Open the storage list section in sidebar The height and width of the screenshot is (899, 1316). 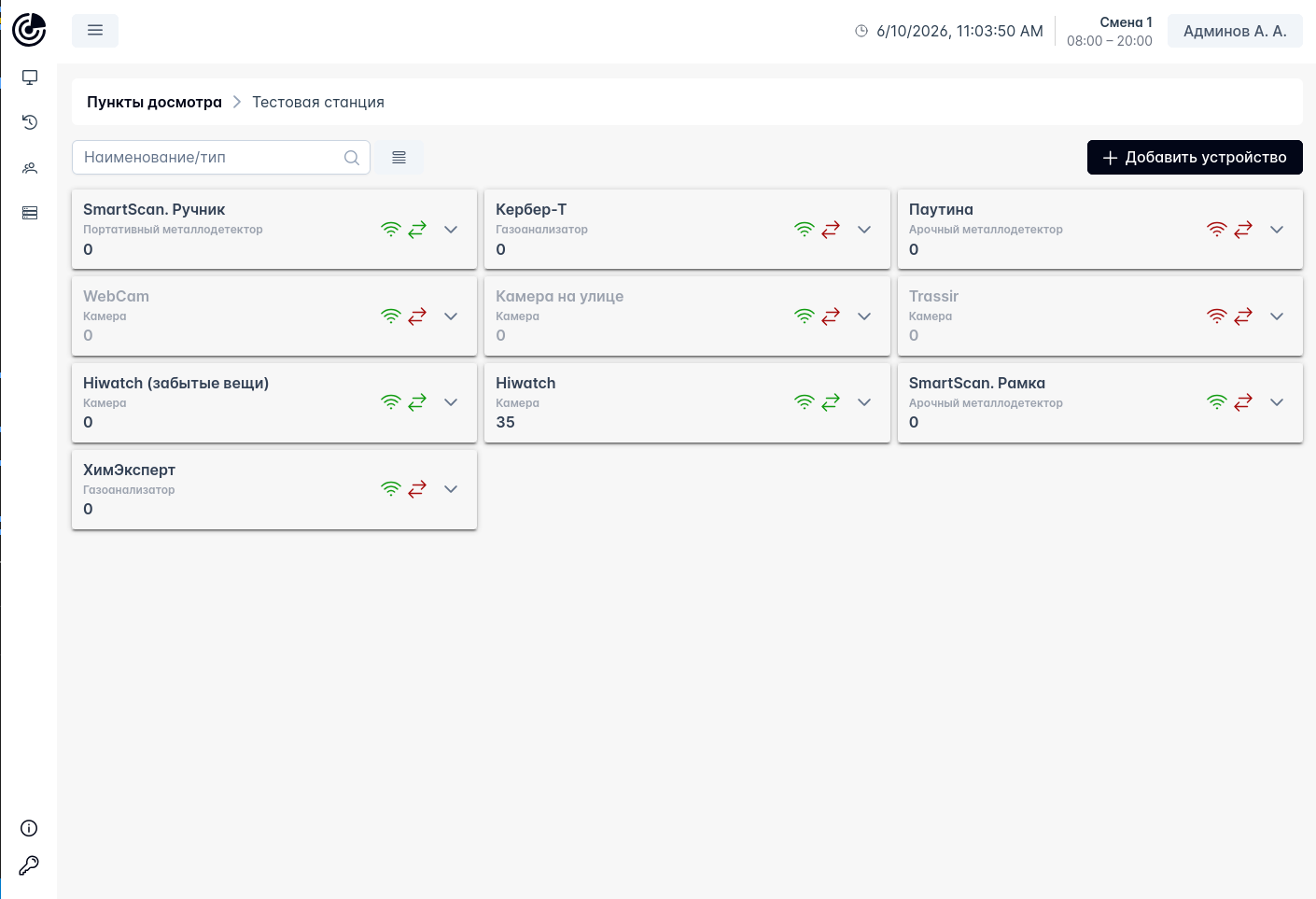30,213
